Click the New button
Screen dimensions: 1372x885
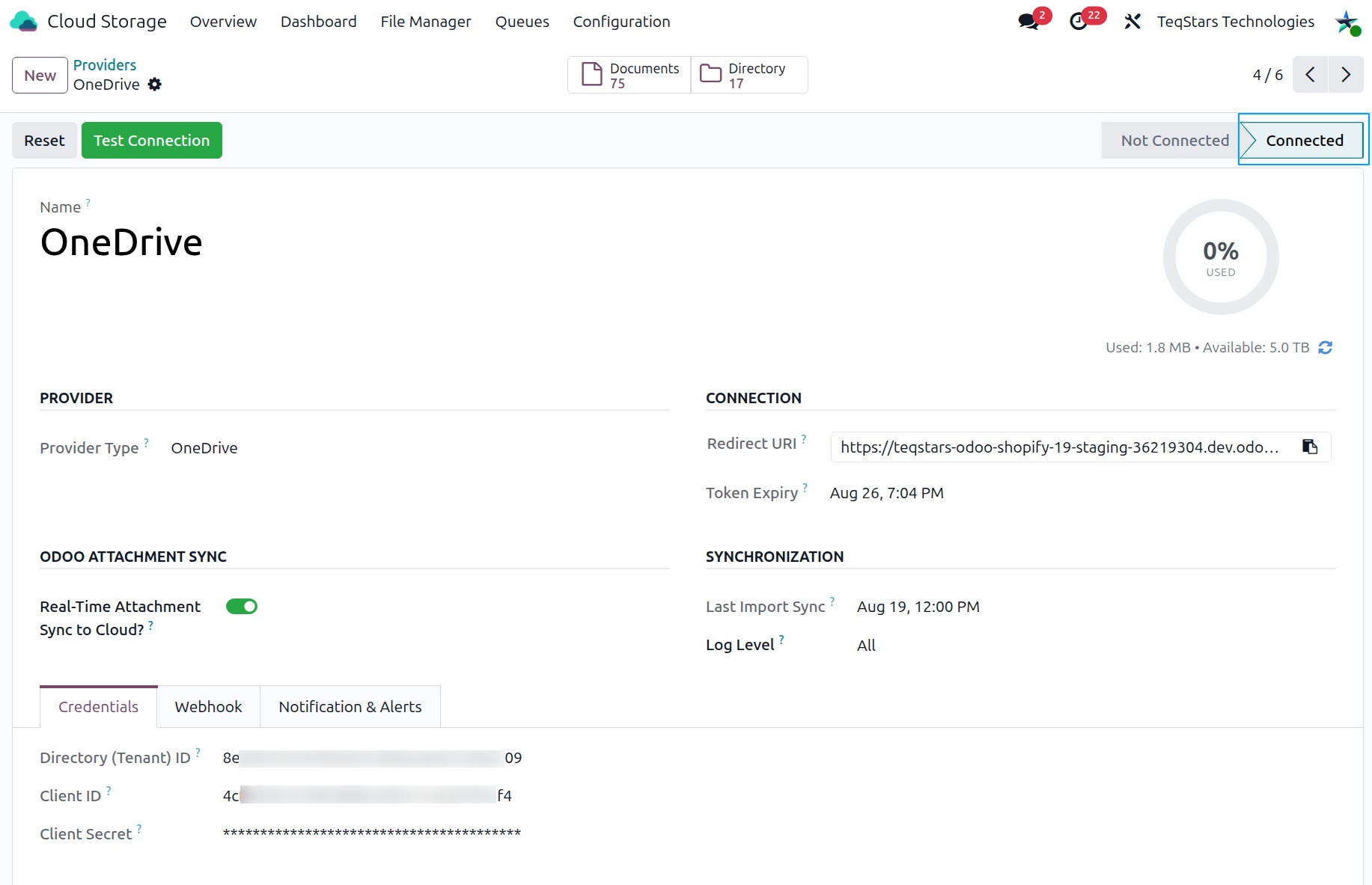pyautogui.click(x=40, y=76)
